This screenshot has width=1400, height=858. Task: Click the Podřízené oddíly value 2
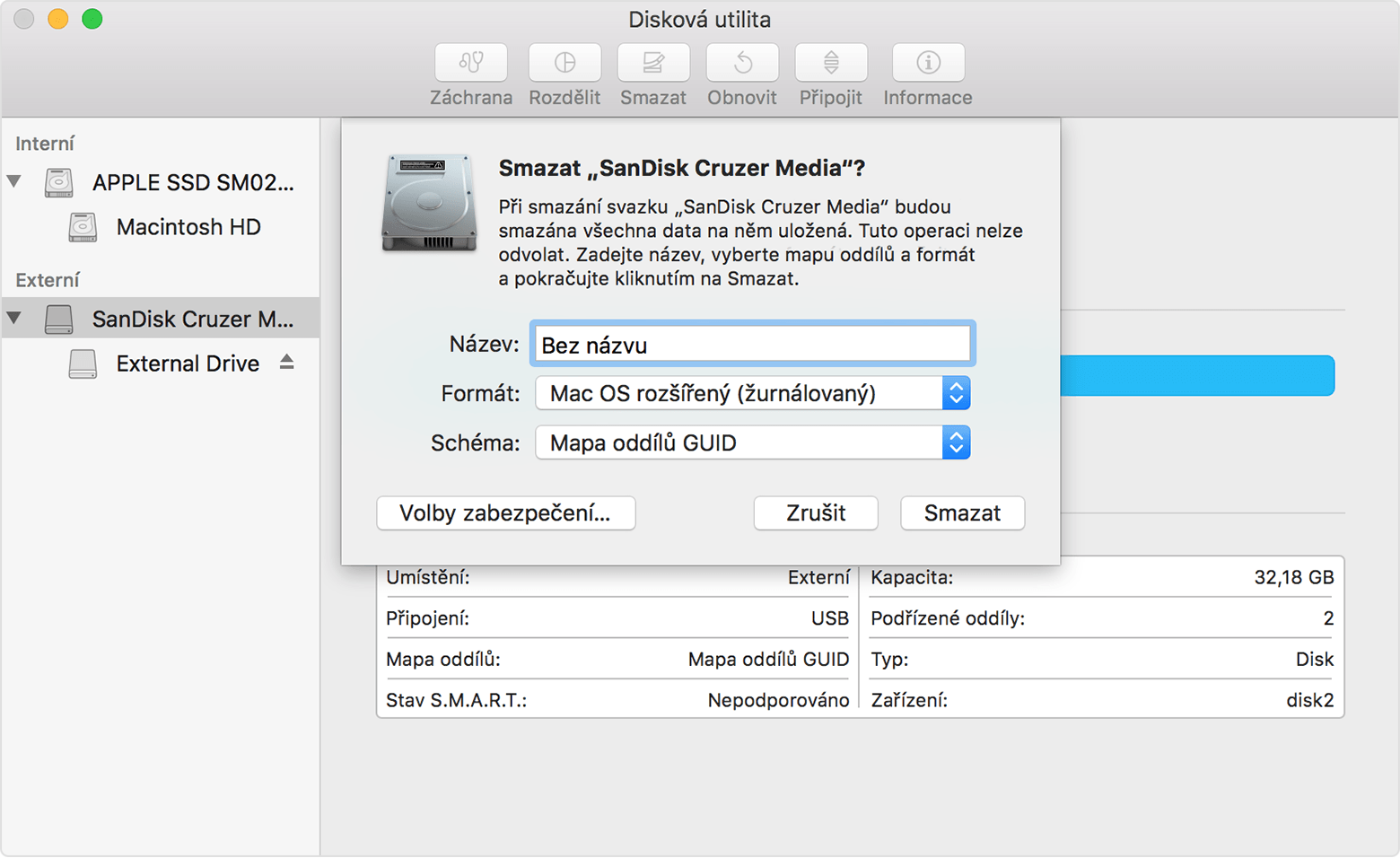pos(1328,618)
